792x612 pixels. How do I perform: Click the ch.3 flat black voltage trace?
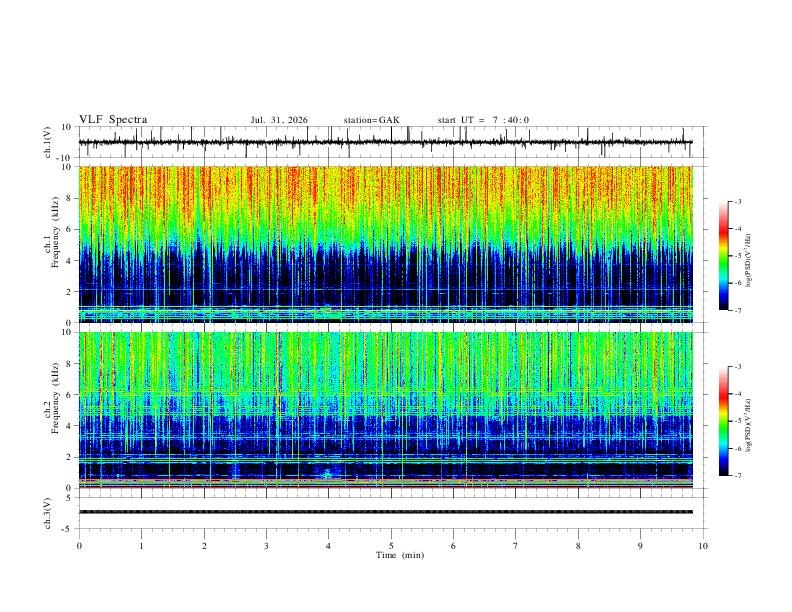385,512
